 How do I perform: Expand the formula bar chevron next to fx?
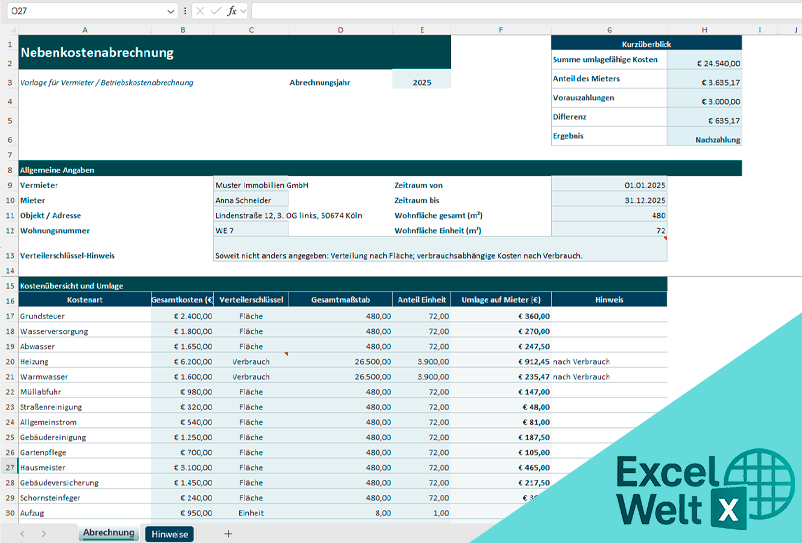click(243, 11)
